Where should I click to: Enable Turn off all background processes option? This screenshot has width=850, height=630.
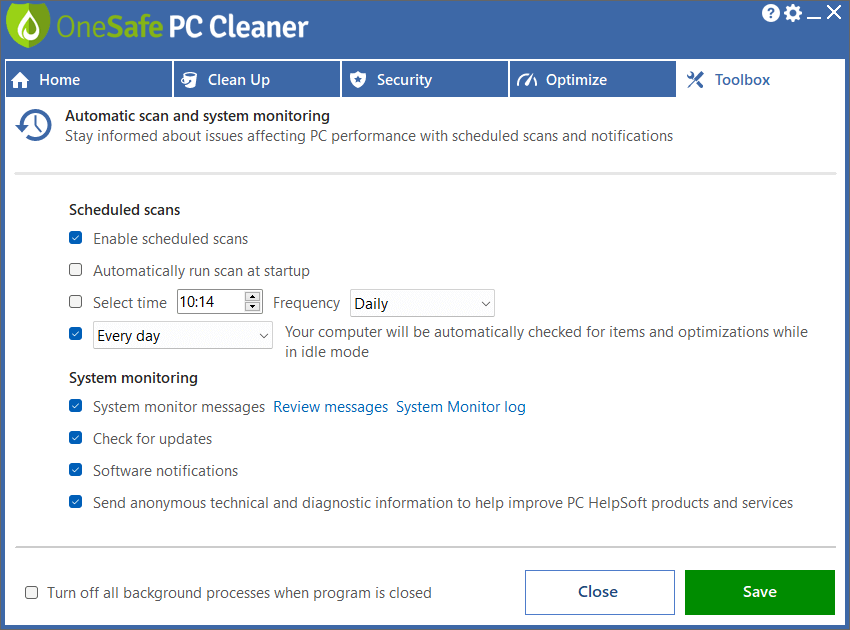coord(31,593)
